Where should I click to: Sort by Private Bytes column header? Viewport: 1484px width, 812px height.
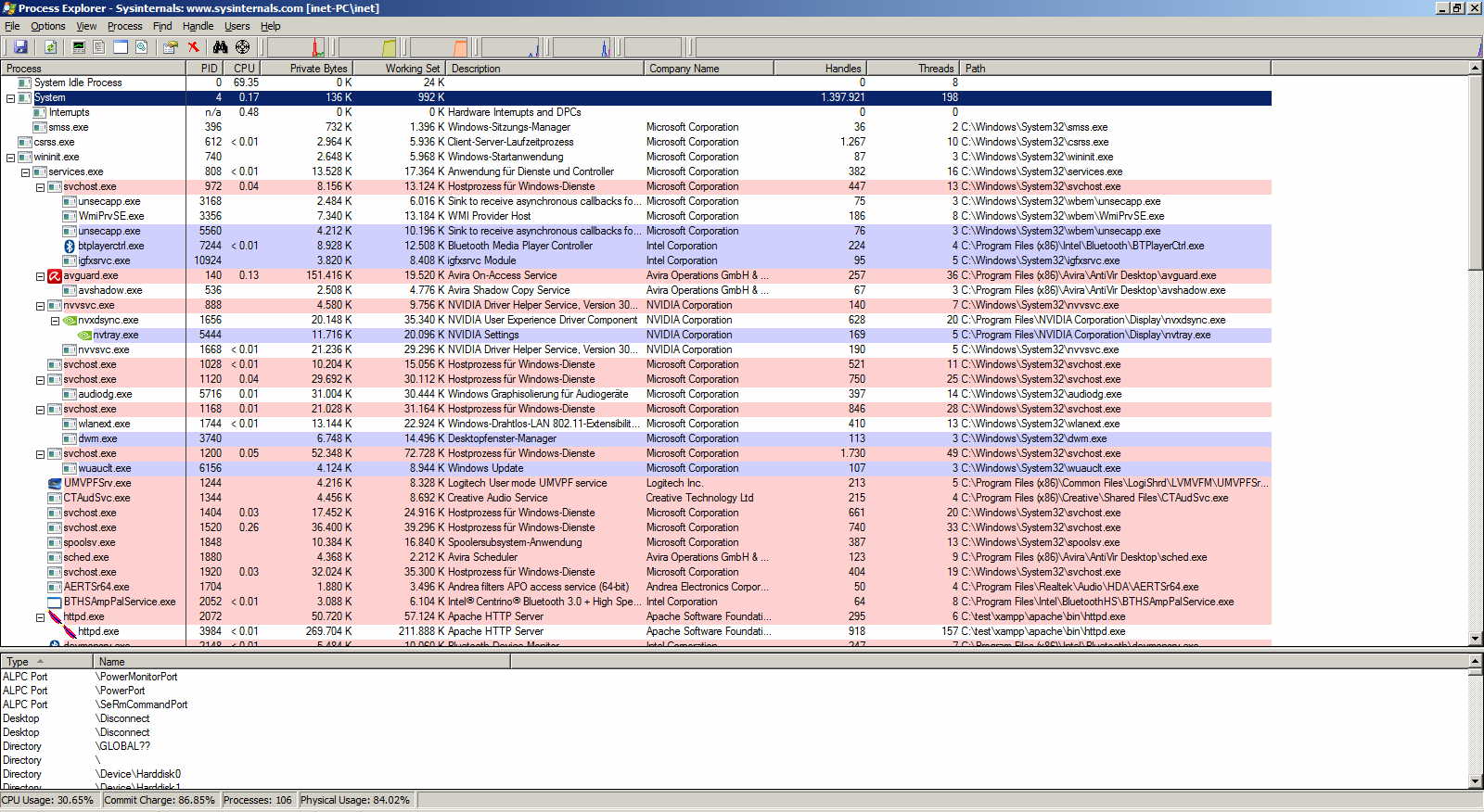tap(306, 68)
